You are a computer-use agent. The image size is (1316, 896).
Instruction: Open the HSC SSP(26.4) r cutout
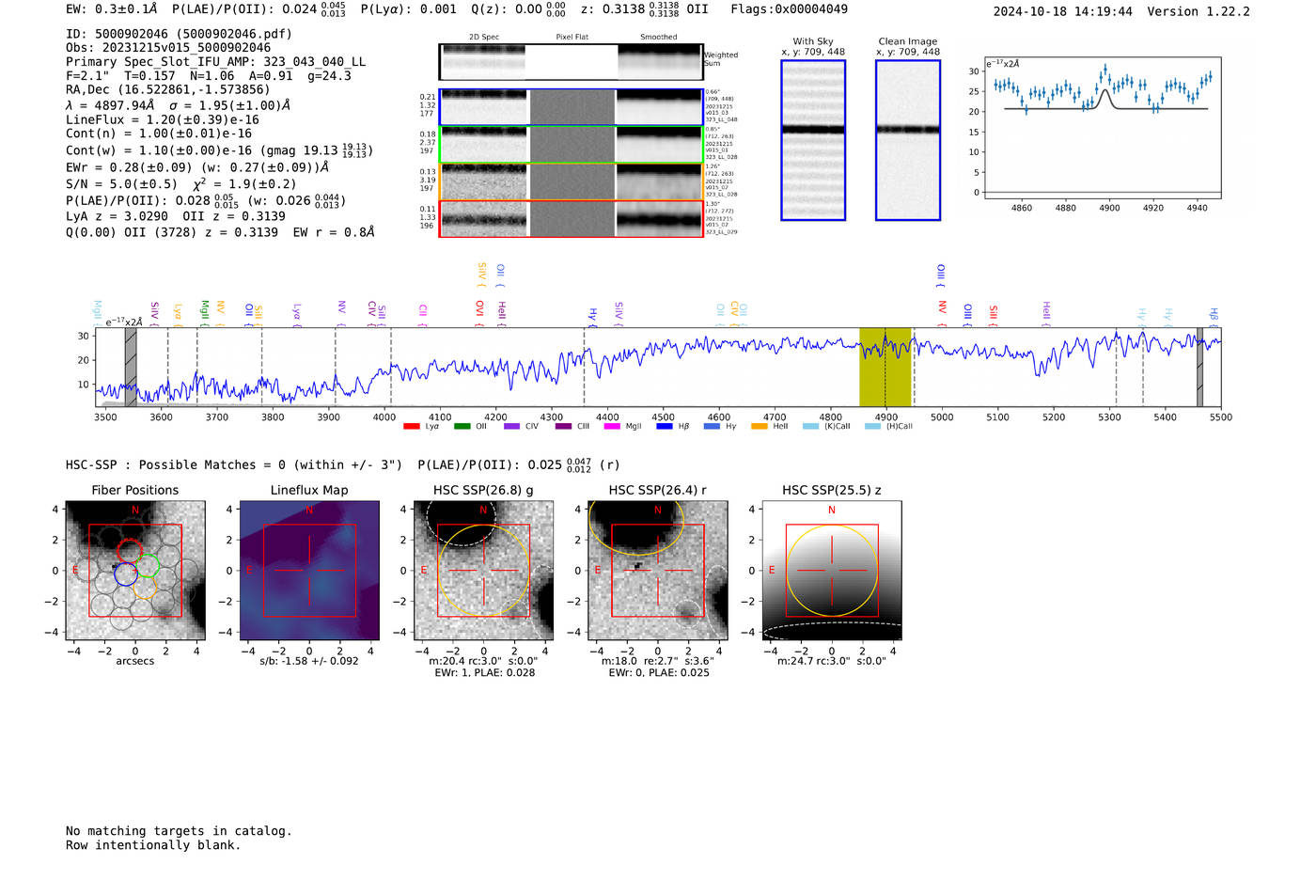(x=657, y=571)
